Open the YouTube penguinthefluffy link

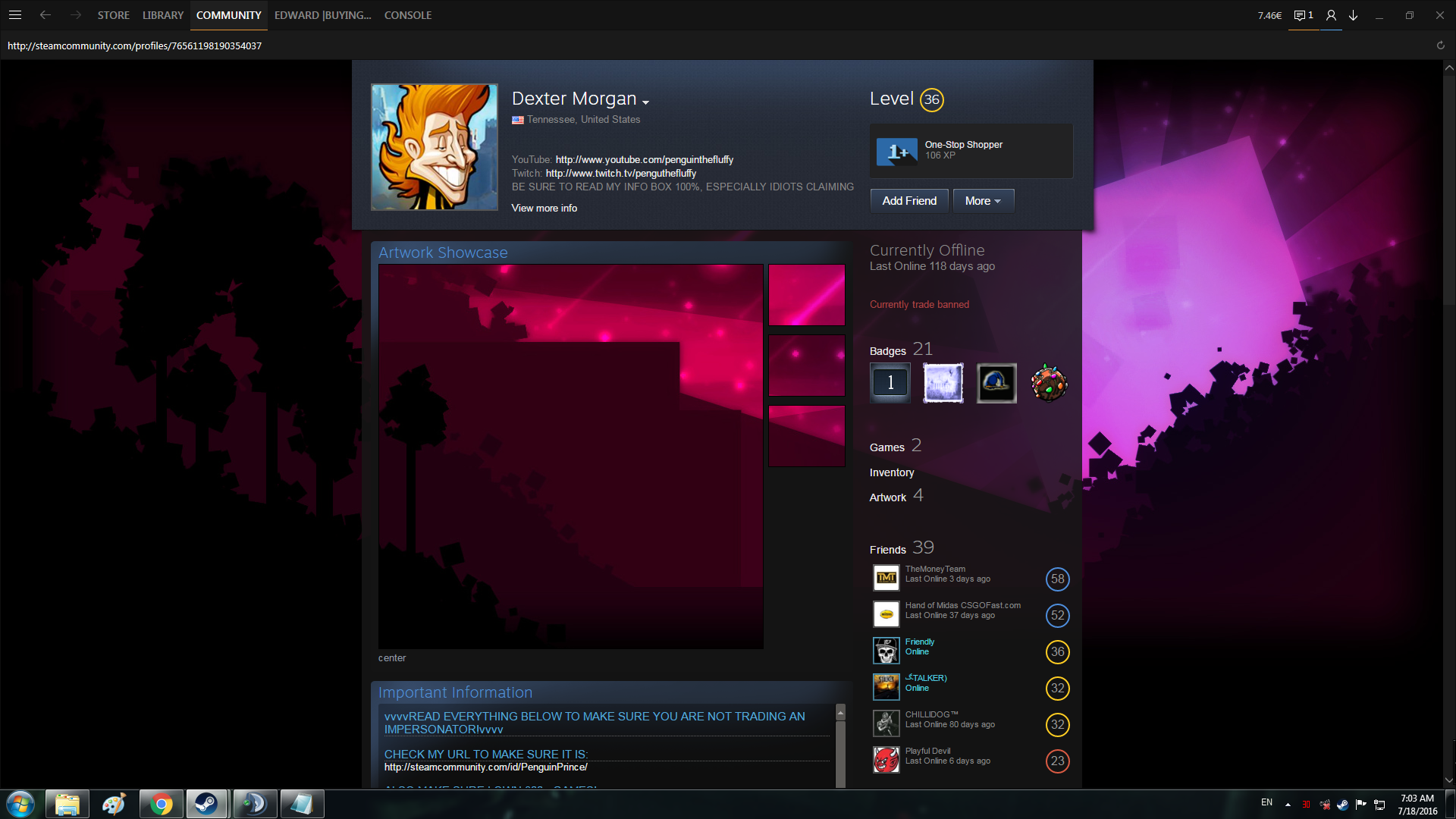tap(644, 159)
